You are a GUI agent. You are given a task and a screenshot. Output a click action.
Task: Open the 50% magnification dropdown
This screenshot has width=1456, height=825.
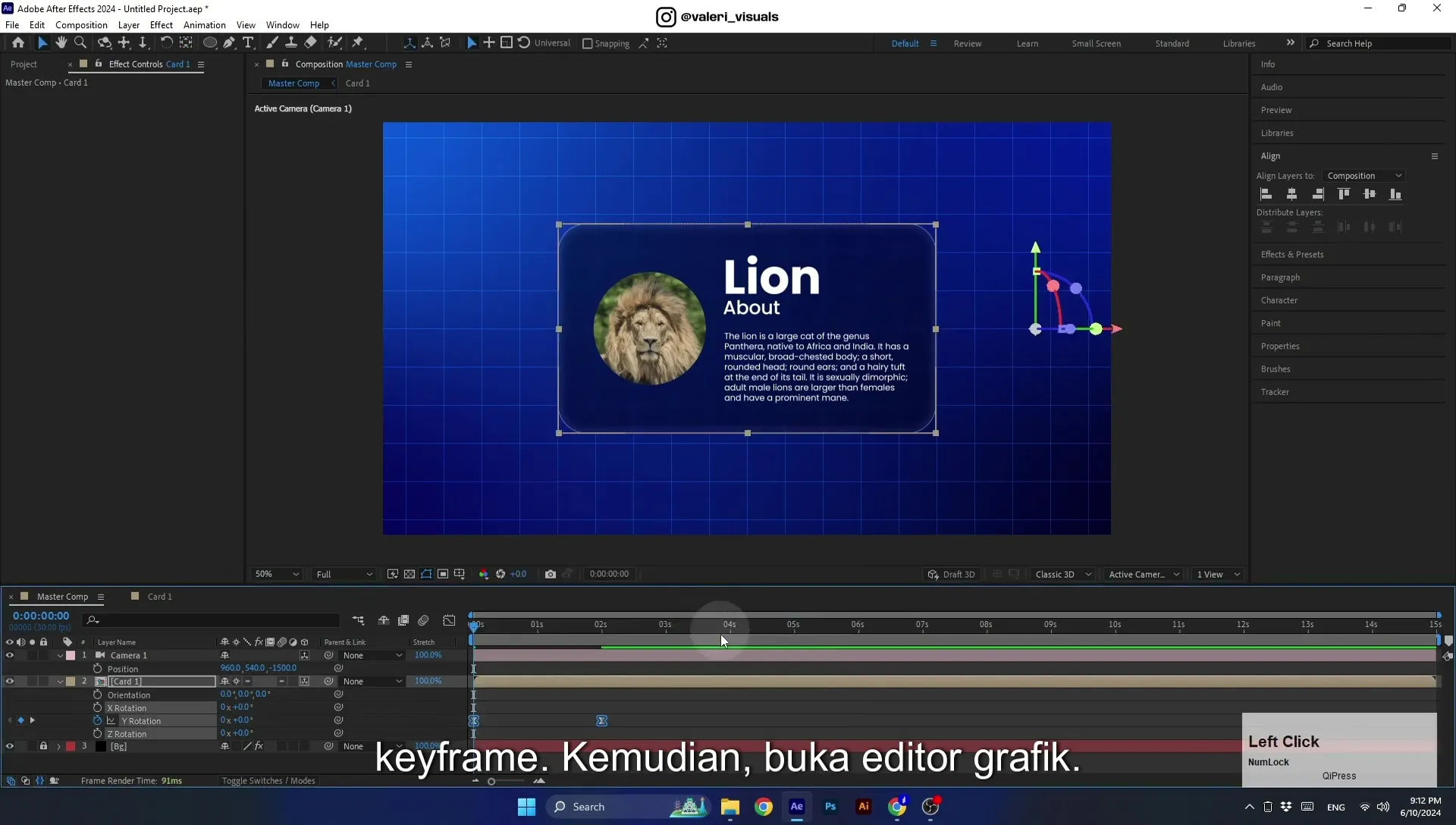coord(277,574)
